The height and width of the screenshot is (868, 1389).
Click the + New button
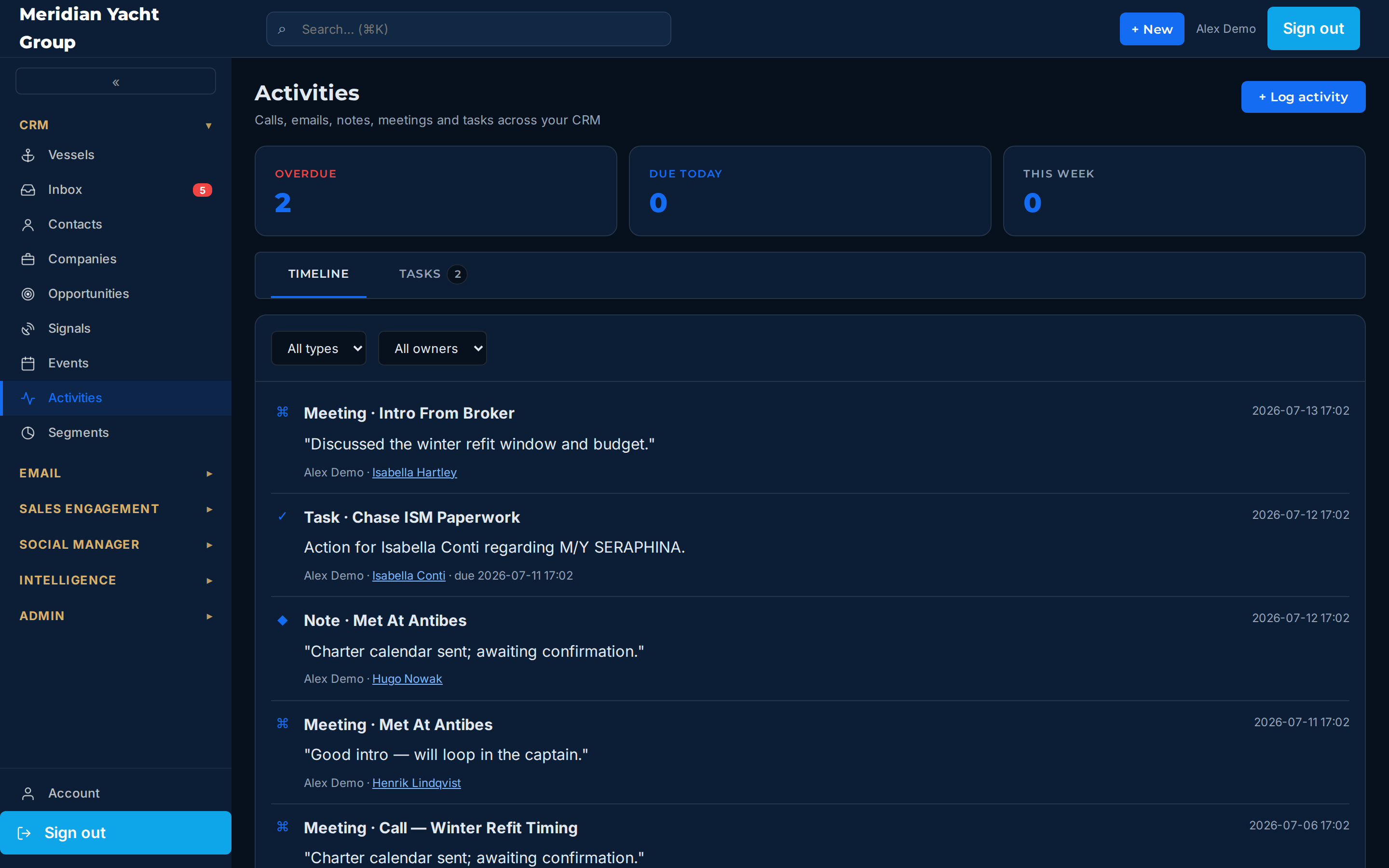(x=1151, y=29)
